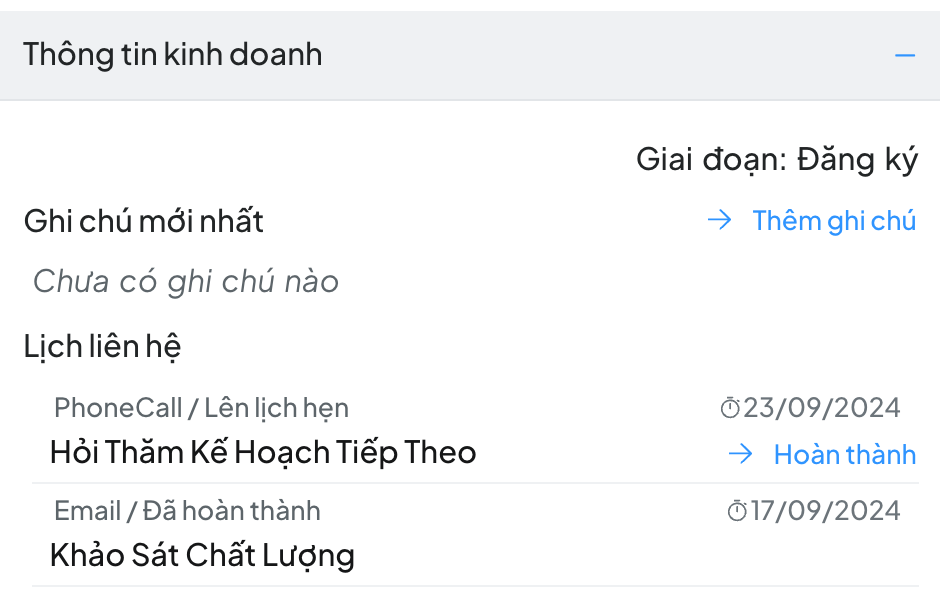
Task: Select the 23/09/2024 date
Action: [x=822, y=408]
